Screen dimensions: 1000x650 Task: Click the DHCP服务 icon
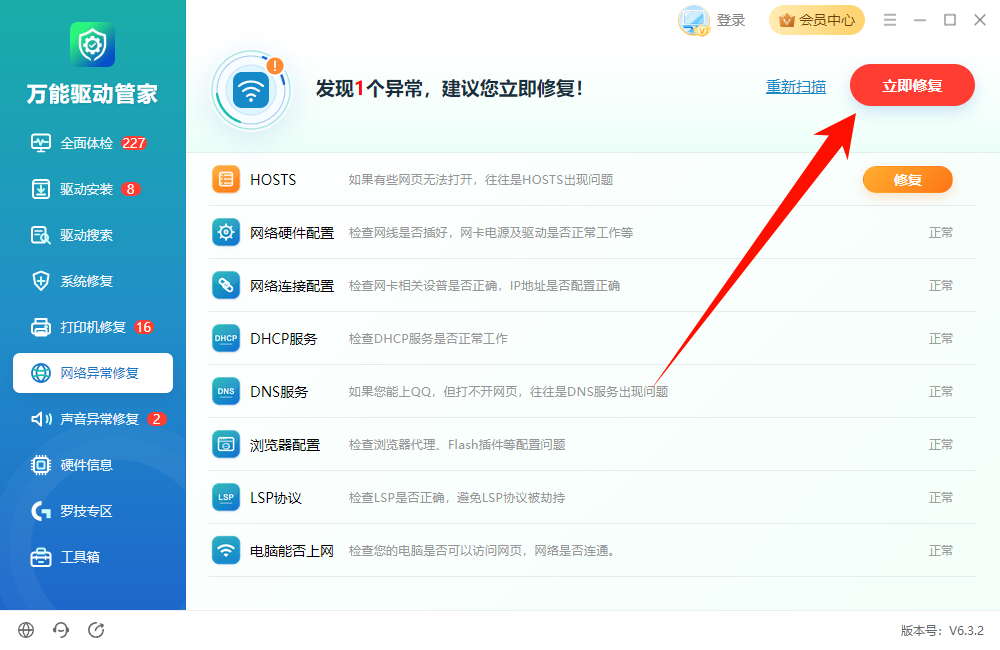[x=226, y=338]
